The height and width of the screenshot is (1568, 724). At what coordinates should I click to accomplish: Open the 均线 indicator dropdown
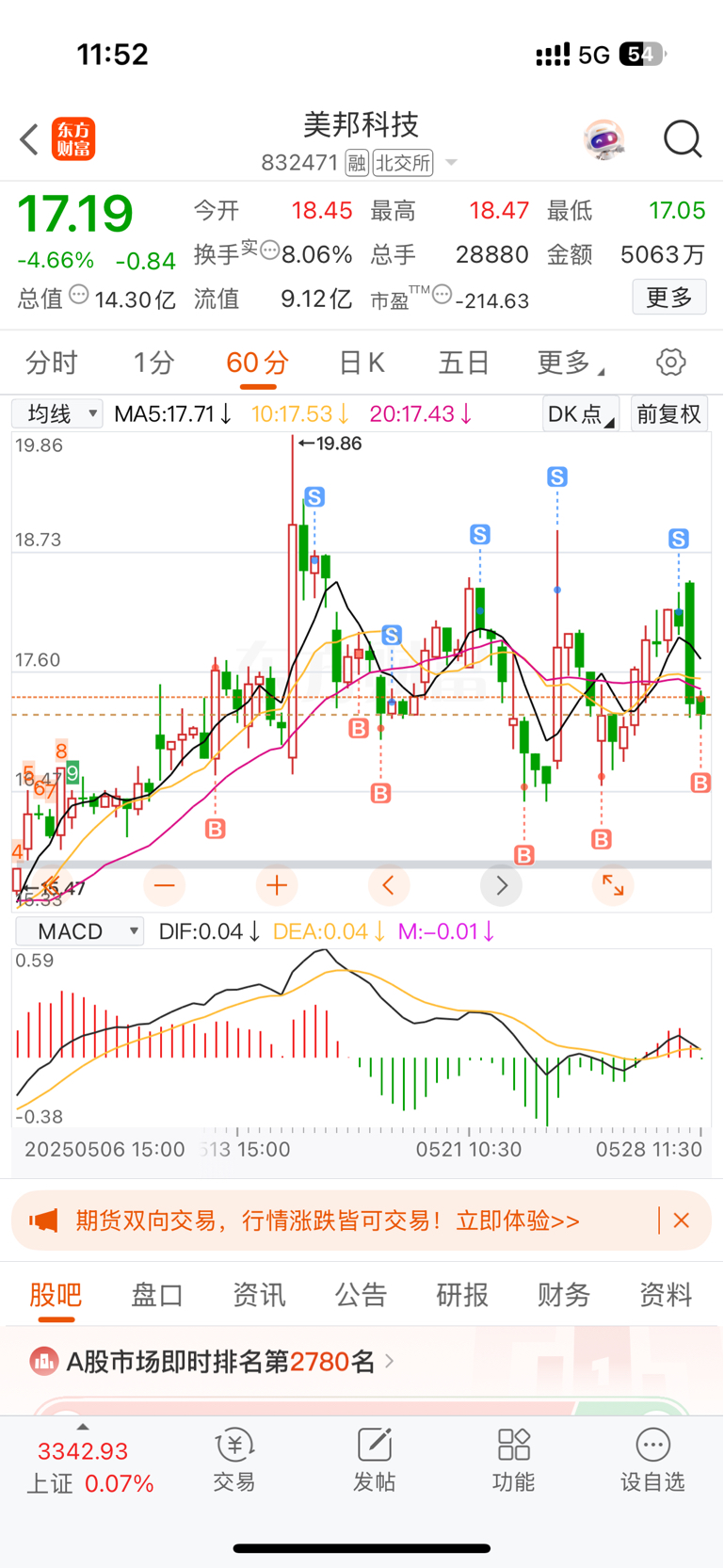pyautogui.click(x=56, y=413)
